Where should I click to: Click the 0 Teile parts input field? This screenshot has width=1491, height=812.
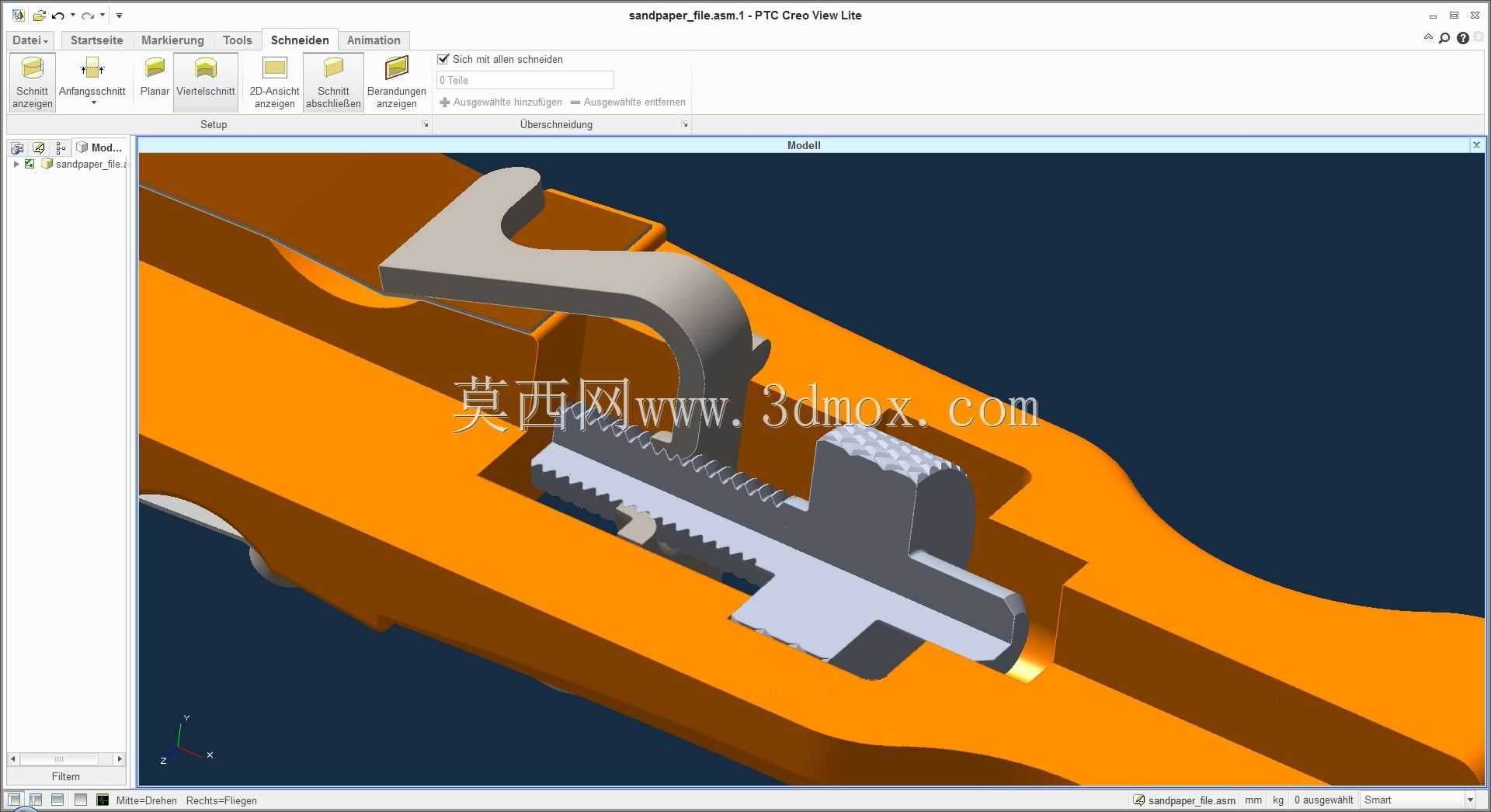coord(525,80)
